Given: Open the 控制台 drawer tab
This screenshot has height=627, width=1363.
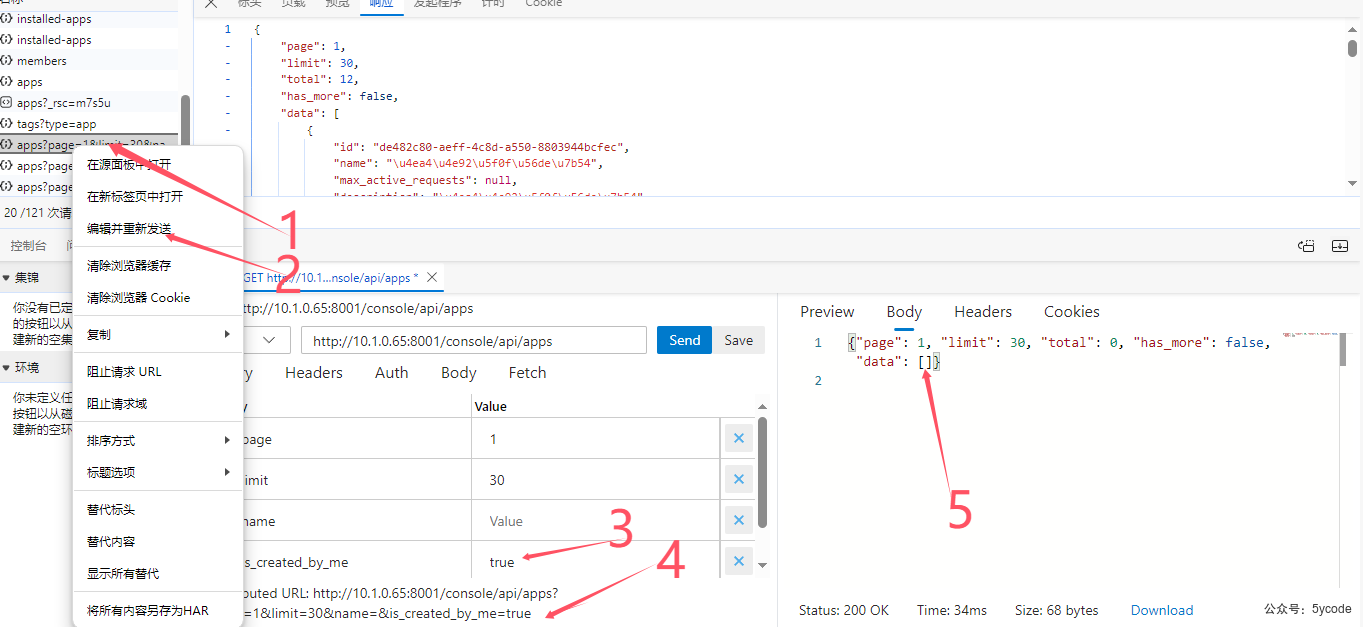Looking at the screenshot, I should point(28,245).
